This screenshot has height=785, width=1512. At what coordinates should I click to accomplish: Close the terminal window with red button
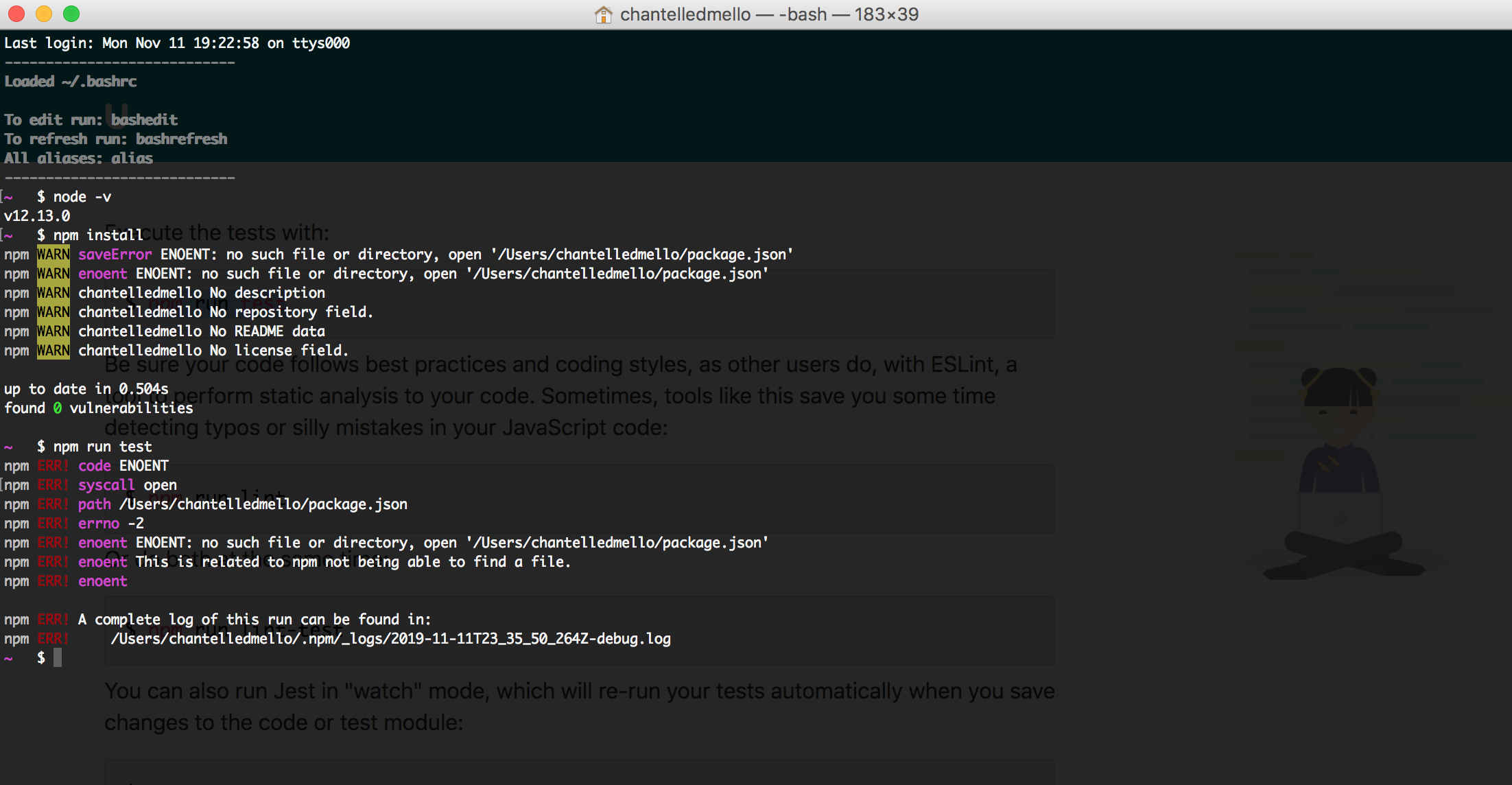click(16, 14)
